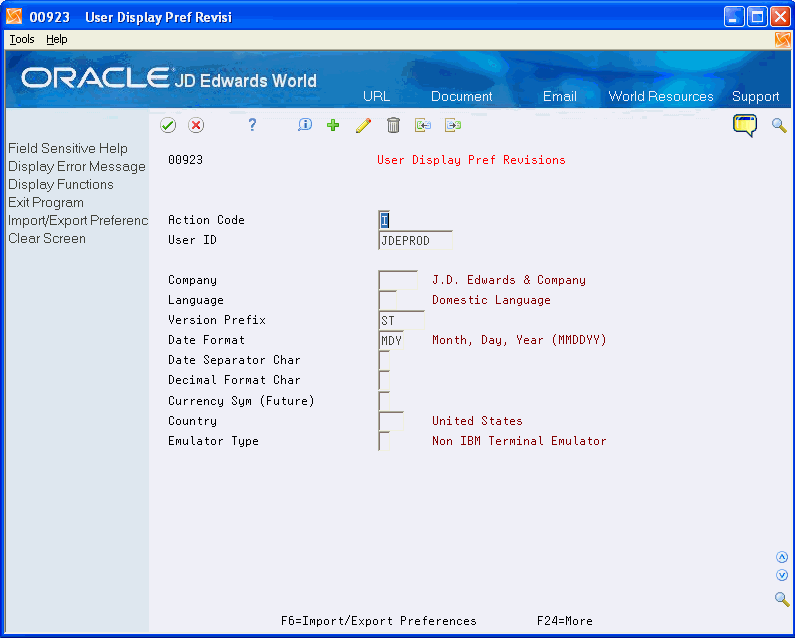Open the blue question mark help icon
This screenshot has width=795, height=638.
252,125
